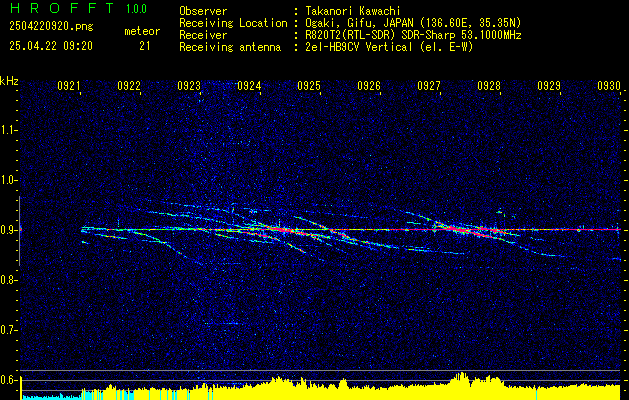Click the version number 1.0.0
Screen dimensions: 629x400
point(136,8)
